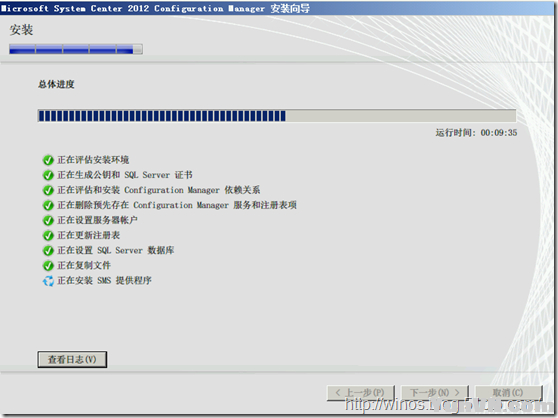This screenshot has height=418, width=558.
Task: Click the Configuration Manager 安装向导 title bar
Action: [x=278, y=8]
